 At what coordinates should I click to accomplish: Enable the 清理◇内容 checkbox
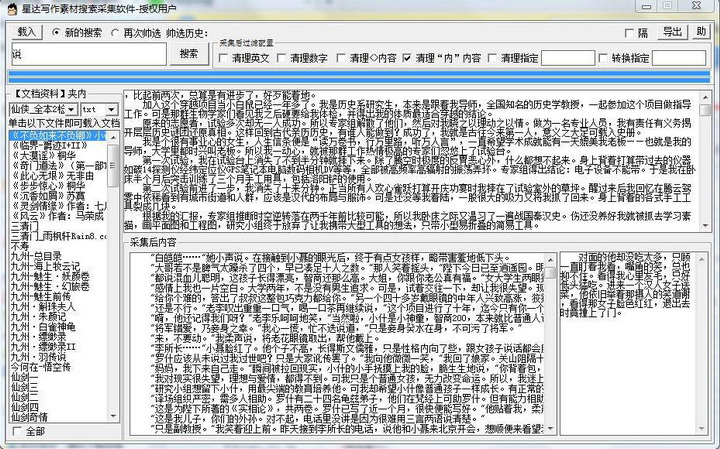341,58
